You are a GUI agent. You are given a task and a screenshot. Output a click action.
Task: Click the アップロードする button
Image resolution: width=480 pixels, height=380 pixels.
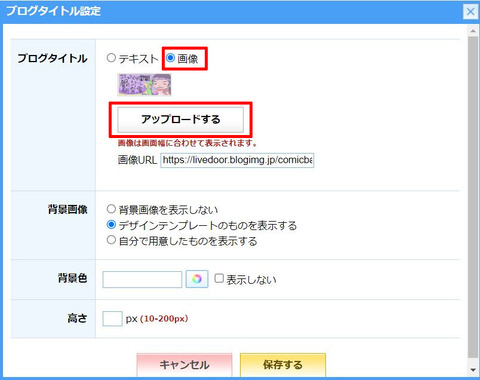click(180, 119)
